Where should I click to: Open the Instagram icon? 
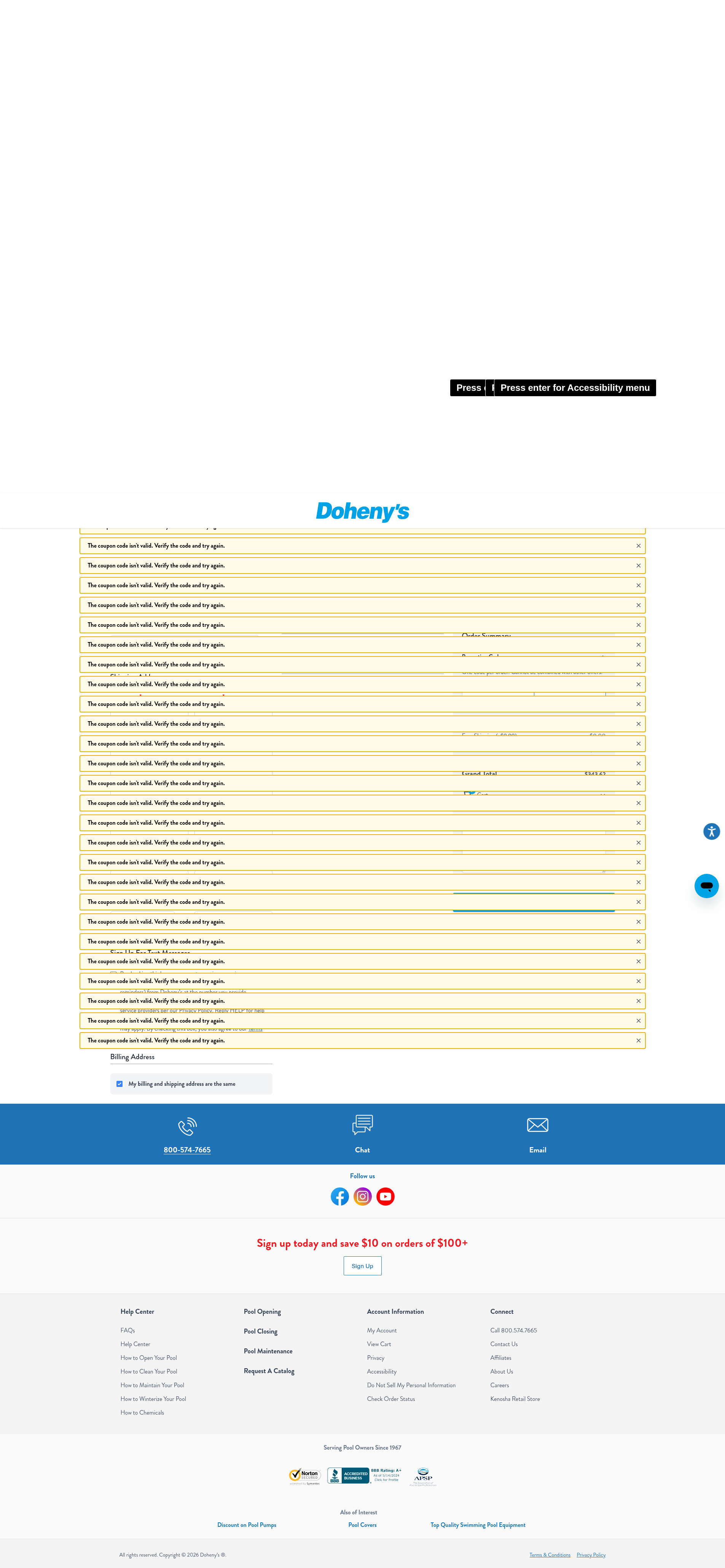(x=362, y=1196)
